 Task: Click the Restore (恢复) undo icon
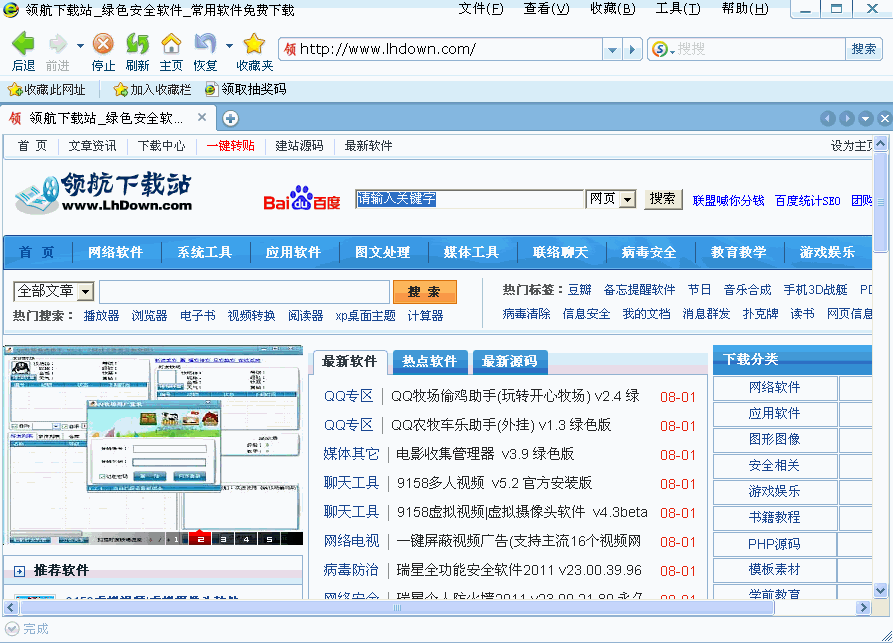205,44
